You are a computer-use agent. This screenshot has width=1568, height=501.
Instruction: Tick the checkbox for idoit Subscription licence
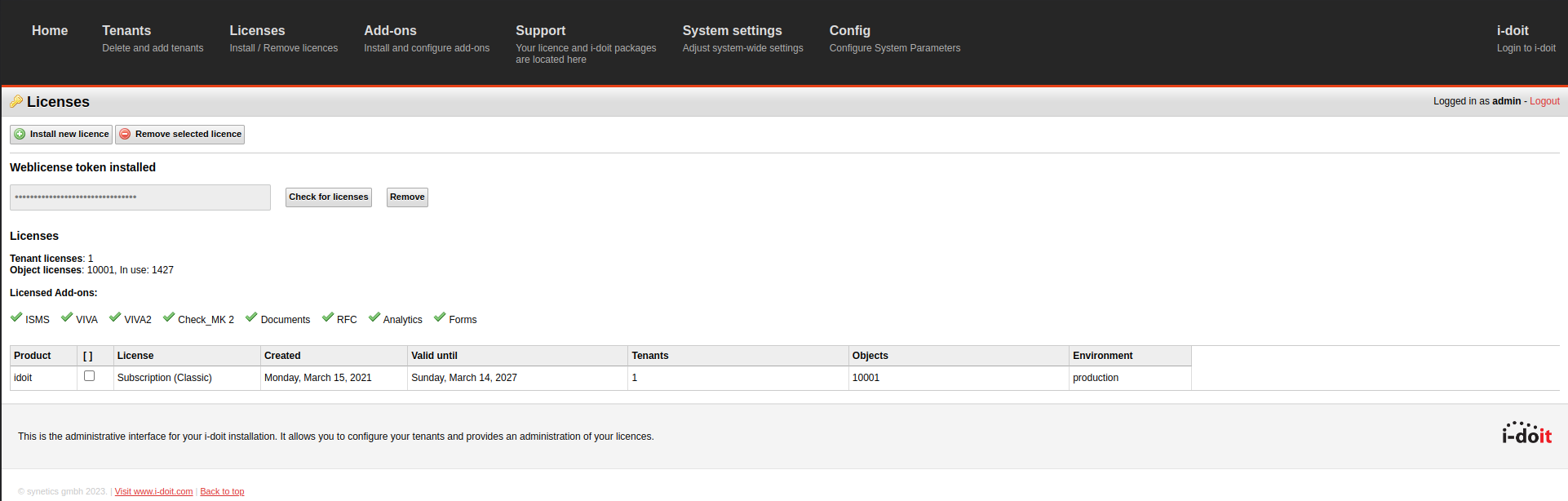90,376
